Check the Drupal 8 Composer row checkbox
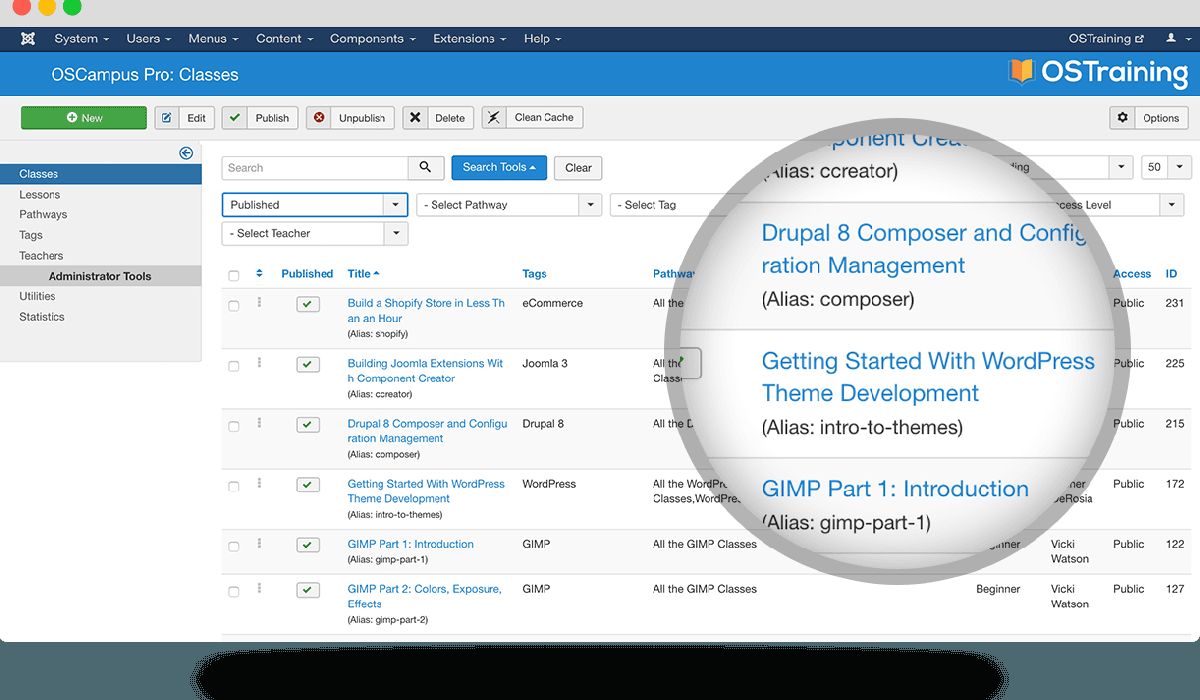Viewport: 1200px width, 700px height. click(234, 427)
